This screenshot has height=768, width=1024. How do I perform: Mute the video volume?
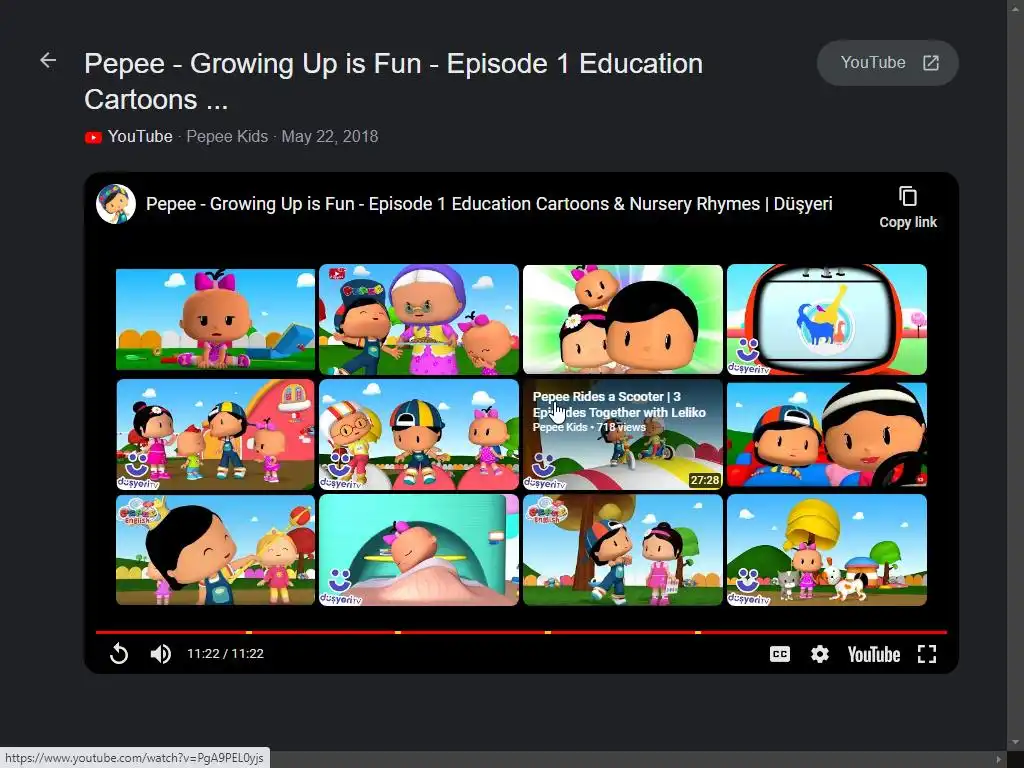(x=161, y=654)
